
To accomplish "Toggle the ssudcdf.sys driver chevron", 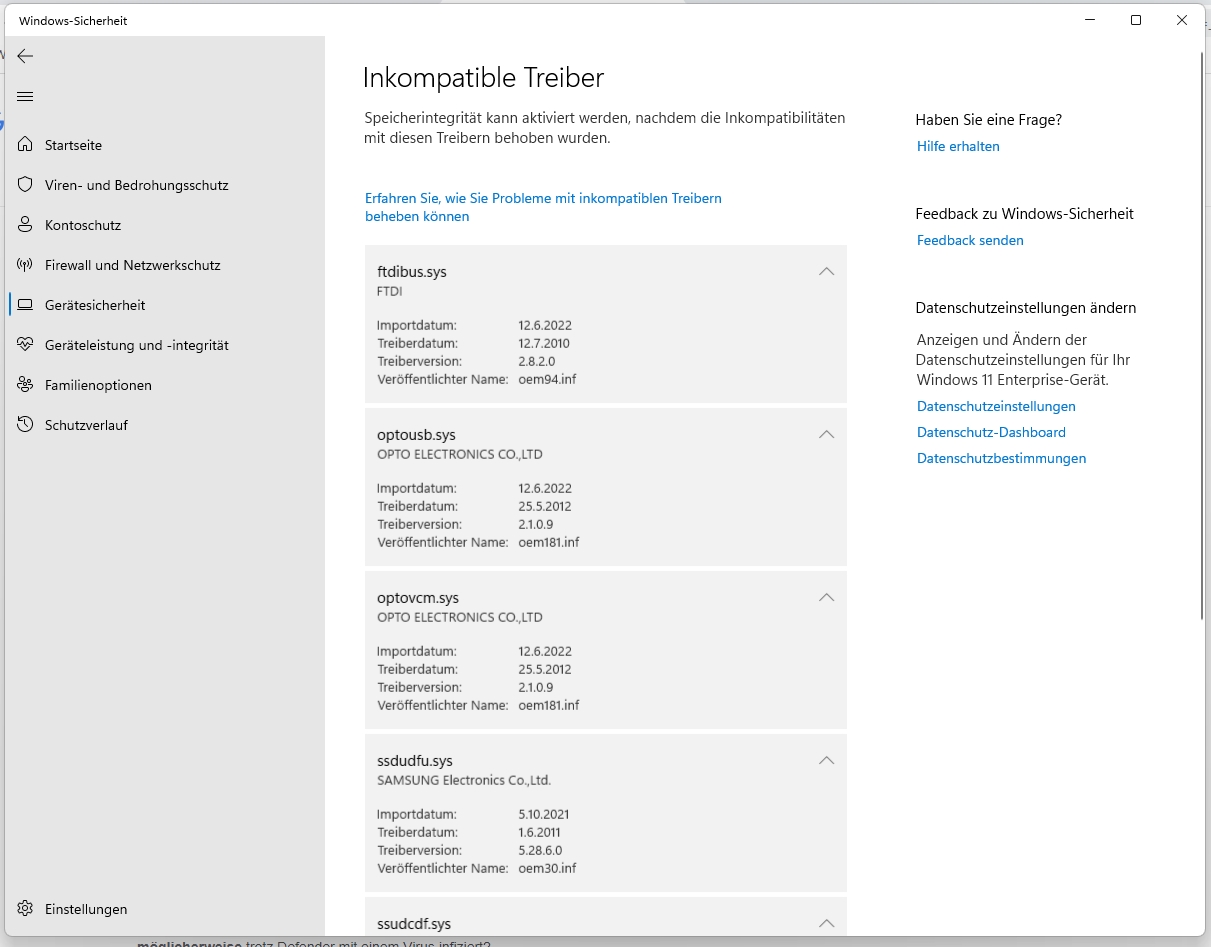I will pyautogui.click(x=826, y=923).
